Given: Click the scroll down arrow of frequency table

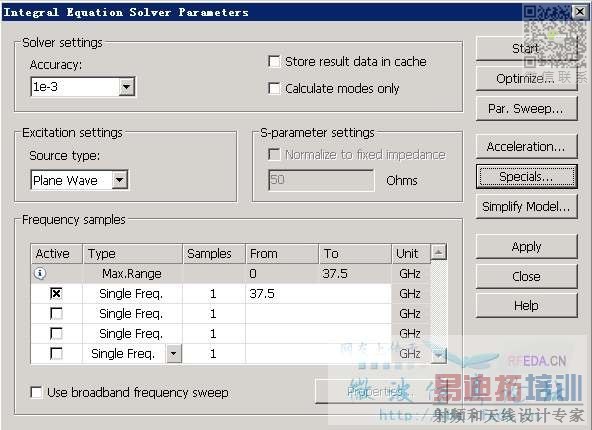Looking at the screenshot, I should (439, 355).
